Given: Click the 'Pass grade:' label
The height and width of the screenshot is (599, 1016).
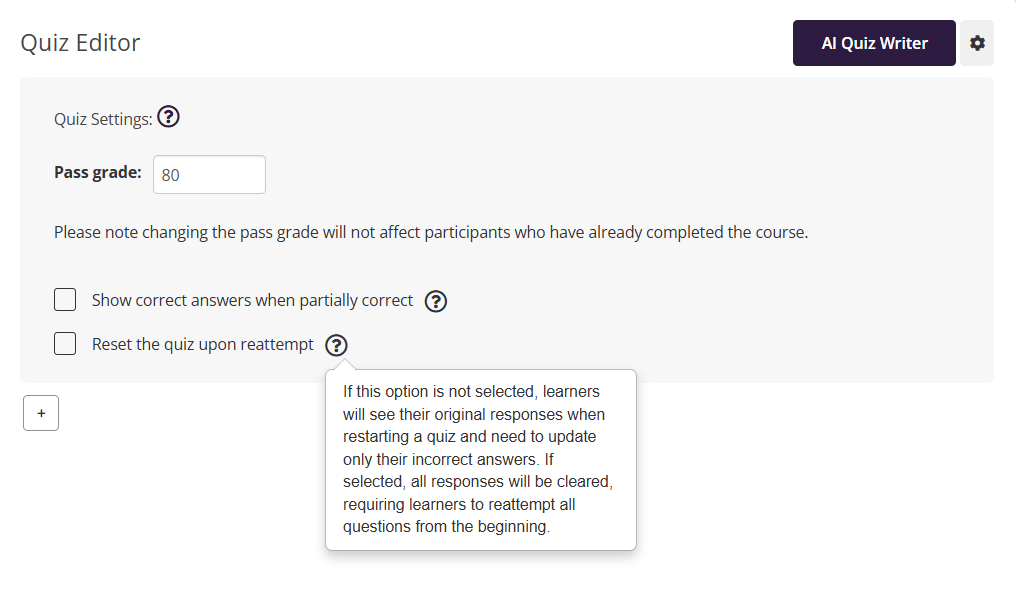Looking at the screenshot, I should click(98, 172).
